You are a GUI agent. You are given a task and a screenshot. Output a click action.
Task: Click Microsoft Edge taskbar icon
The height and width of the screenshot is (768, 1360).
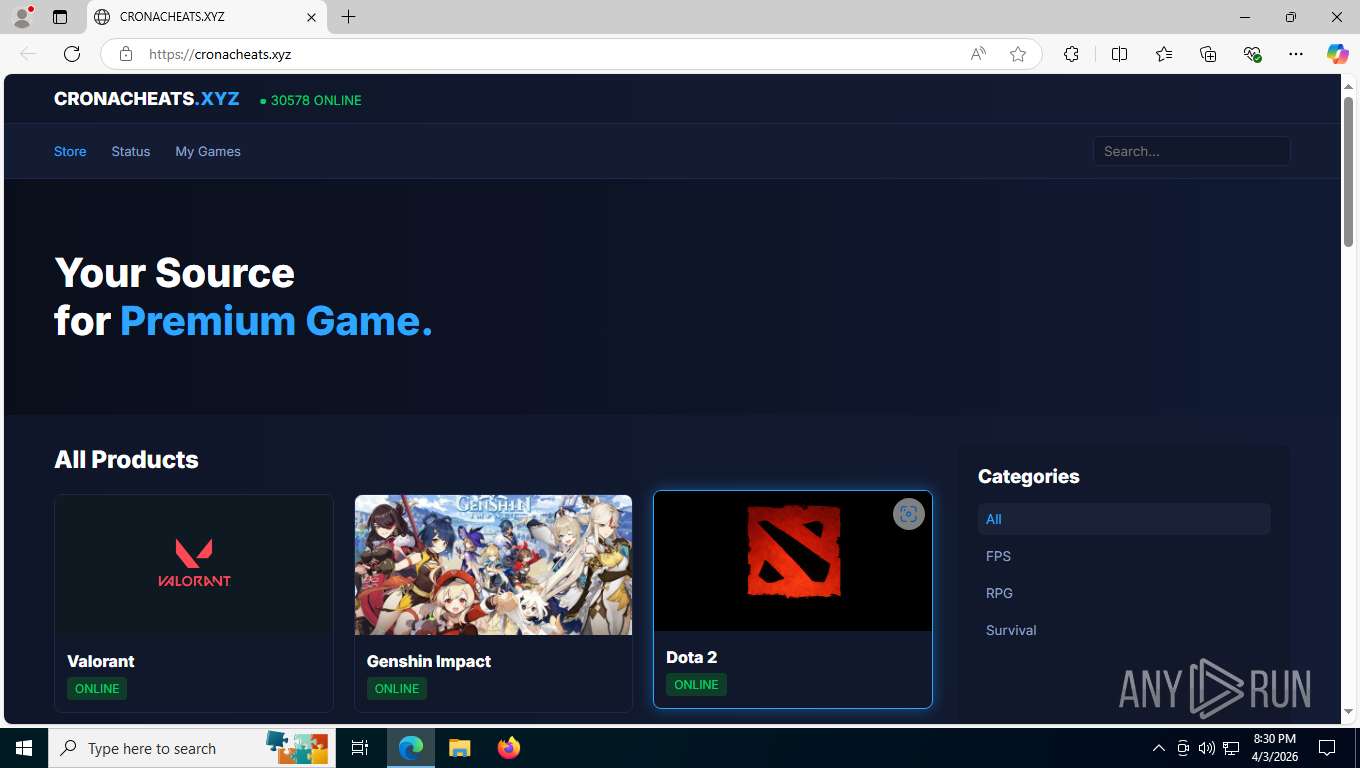click(x=411, y=748)
